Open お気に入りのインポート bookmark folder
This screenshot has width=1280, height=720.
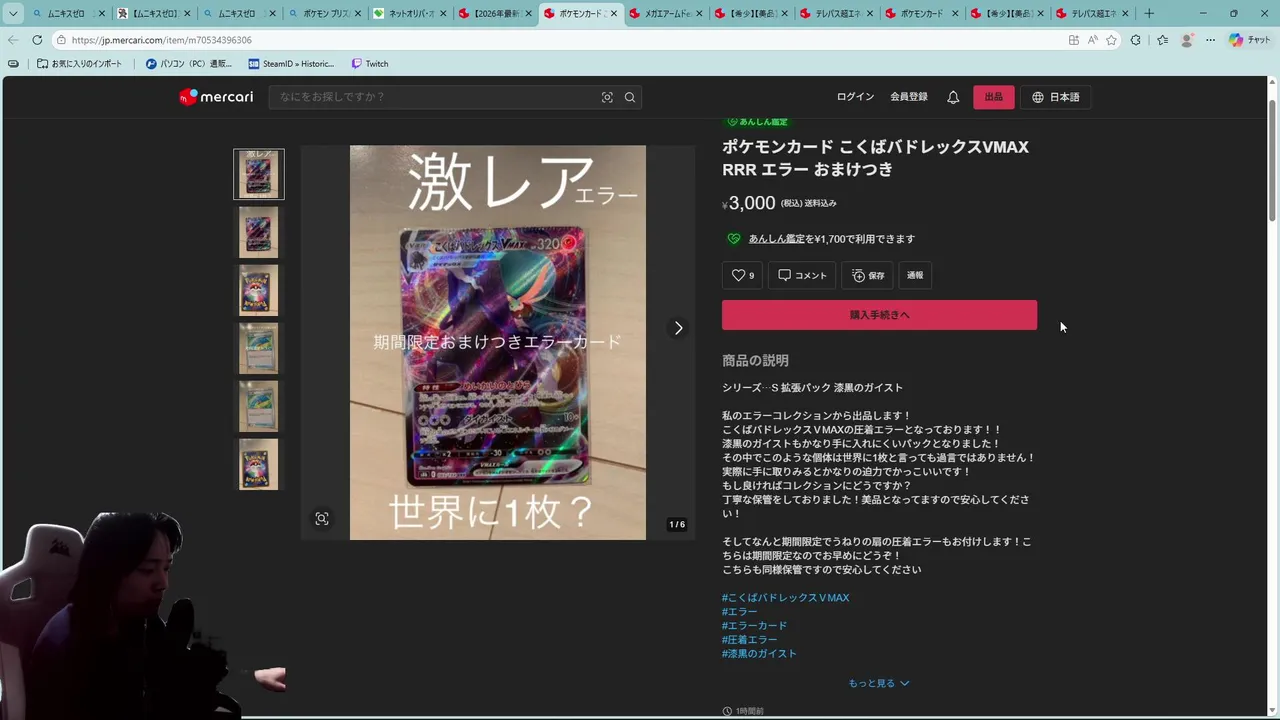tap(79, 64)
